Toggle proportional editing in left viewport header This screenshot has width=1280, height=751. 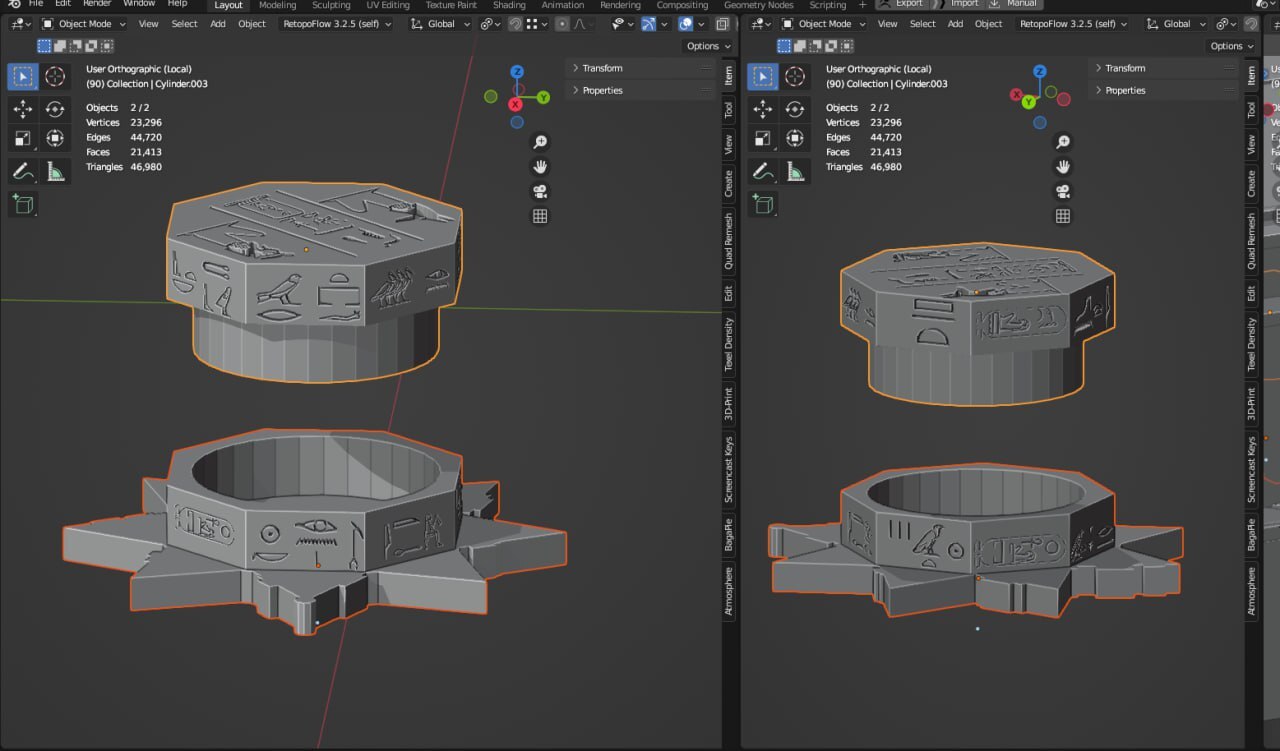point(562,24)
